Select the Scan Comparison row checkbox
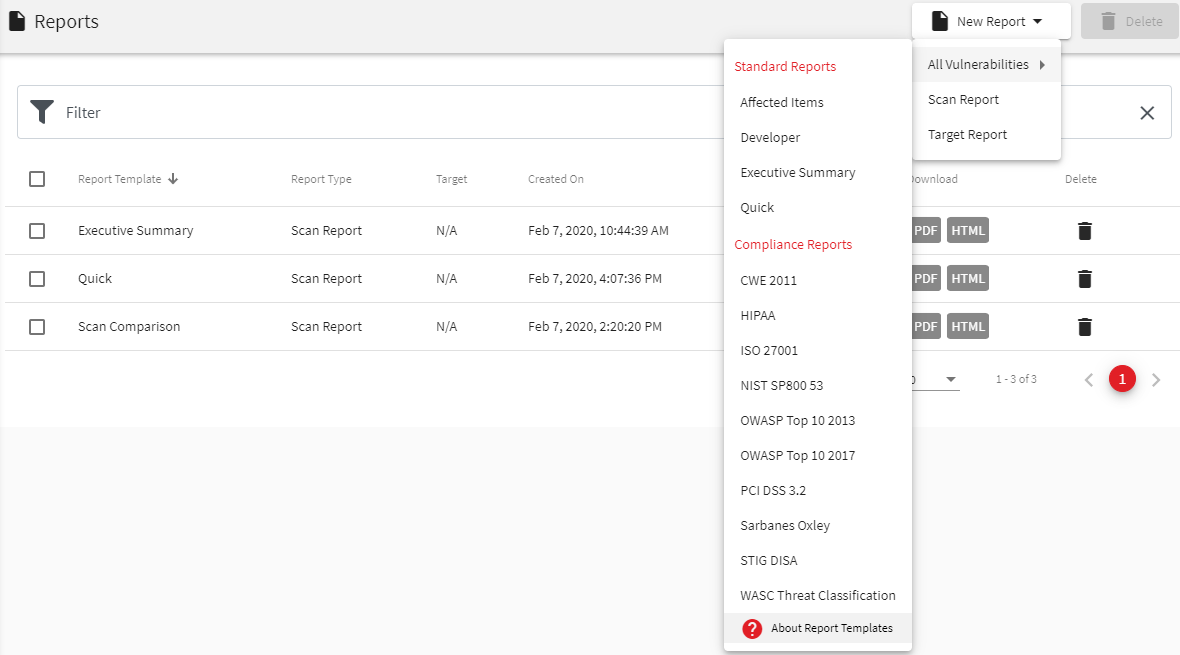Viewport: 1180px width, 655px height. [37, 327]
